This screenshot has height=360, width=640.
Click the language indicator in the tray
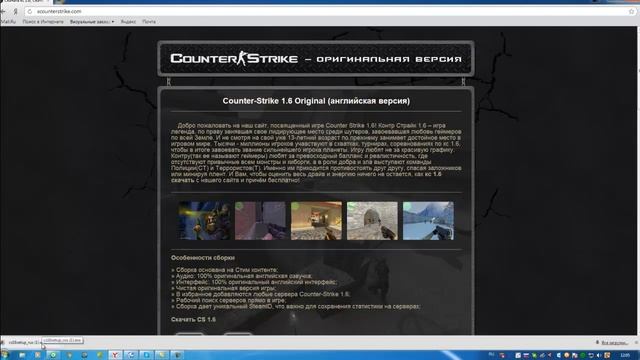[x=491, y=354]
